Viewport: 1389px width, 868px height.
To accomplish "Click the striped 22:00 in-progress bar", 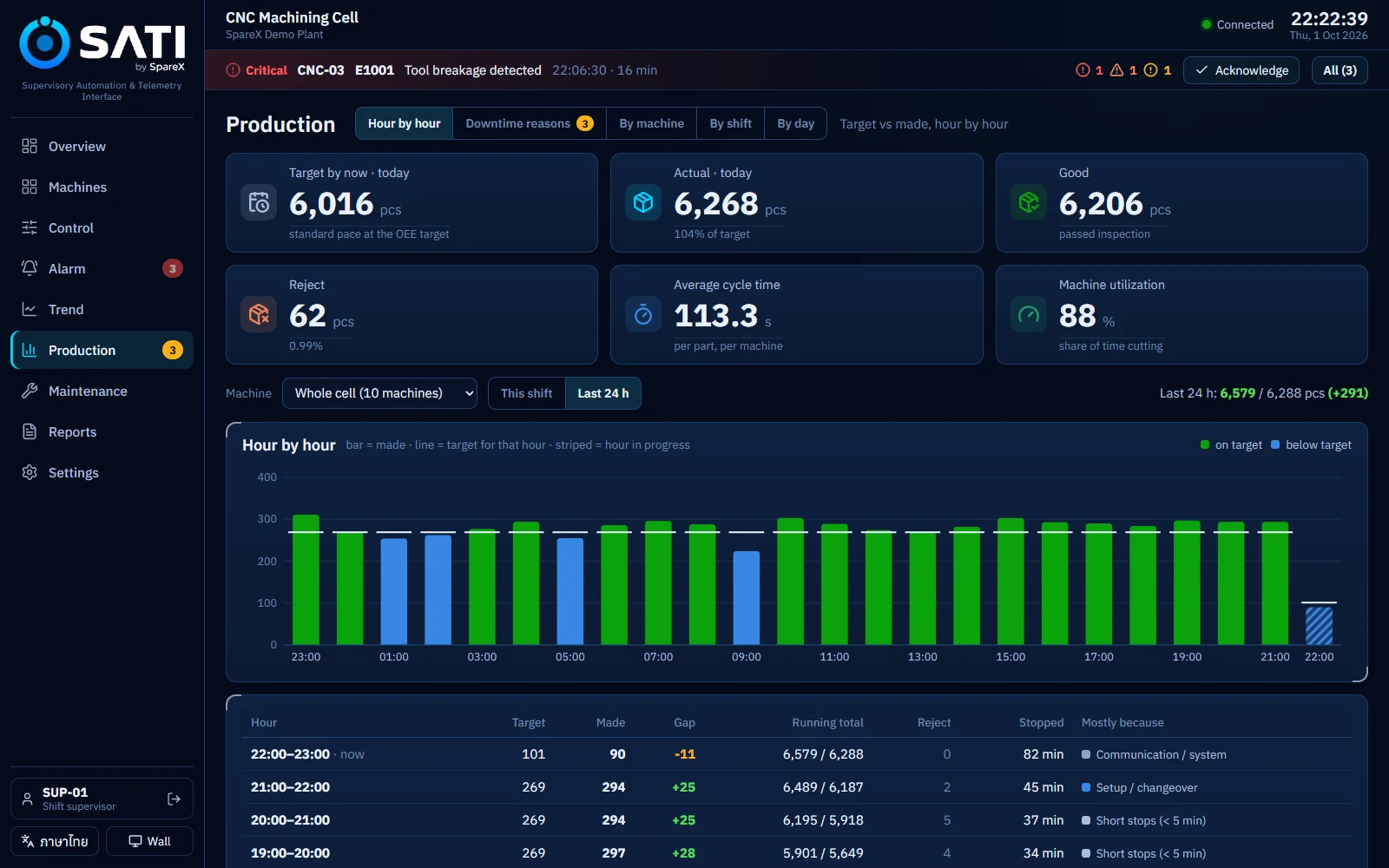I will 1320,625.
